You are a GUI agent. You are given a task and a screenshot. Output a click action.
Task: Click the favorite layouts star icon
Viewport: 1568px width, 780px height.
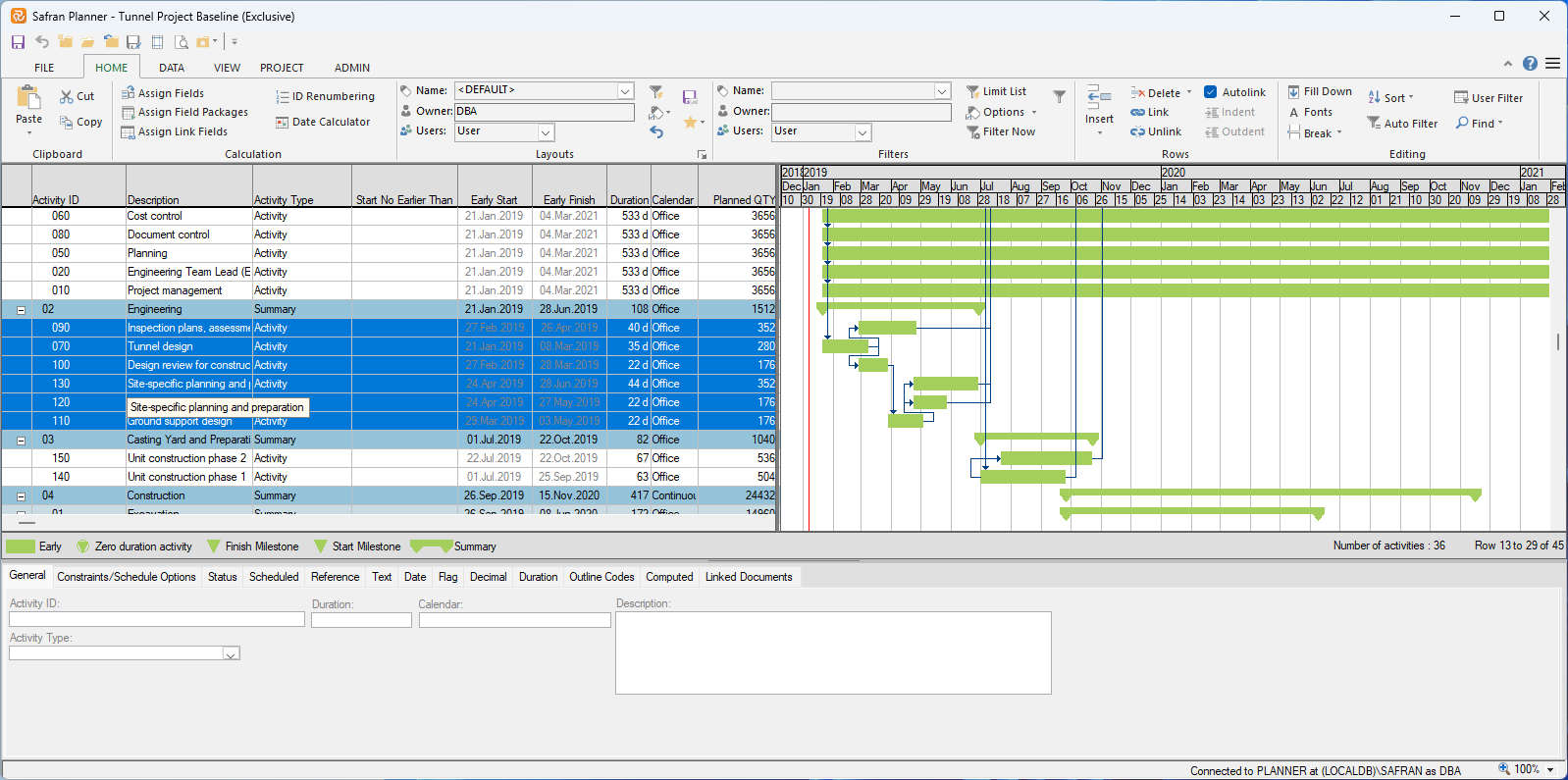click(x=691, y=122)
